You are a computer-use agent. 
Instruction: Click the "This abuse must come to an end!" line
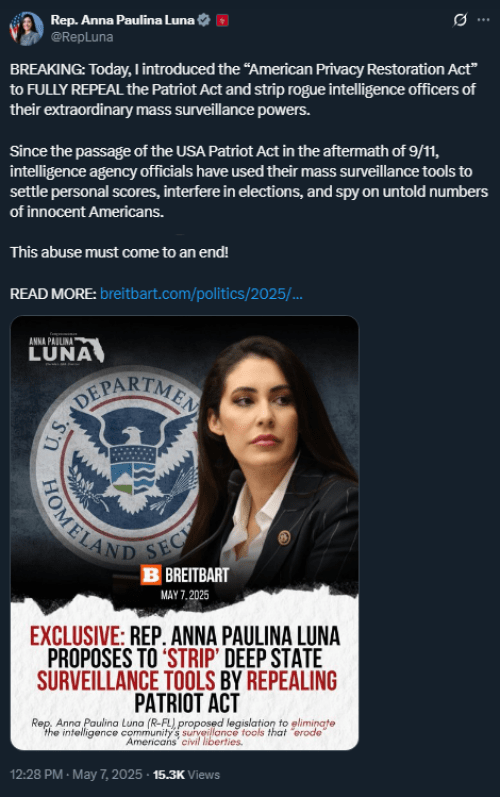tap(119, 252)
